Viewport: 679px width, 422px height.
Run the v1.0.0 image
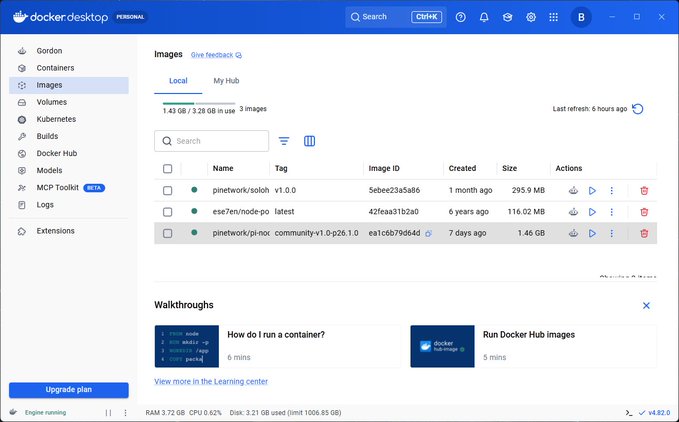(592, 190)
